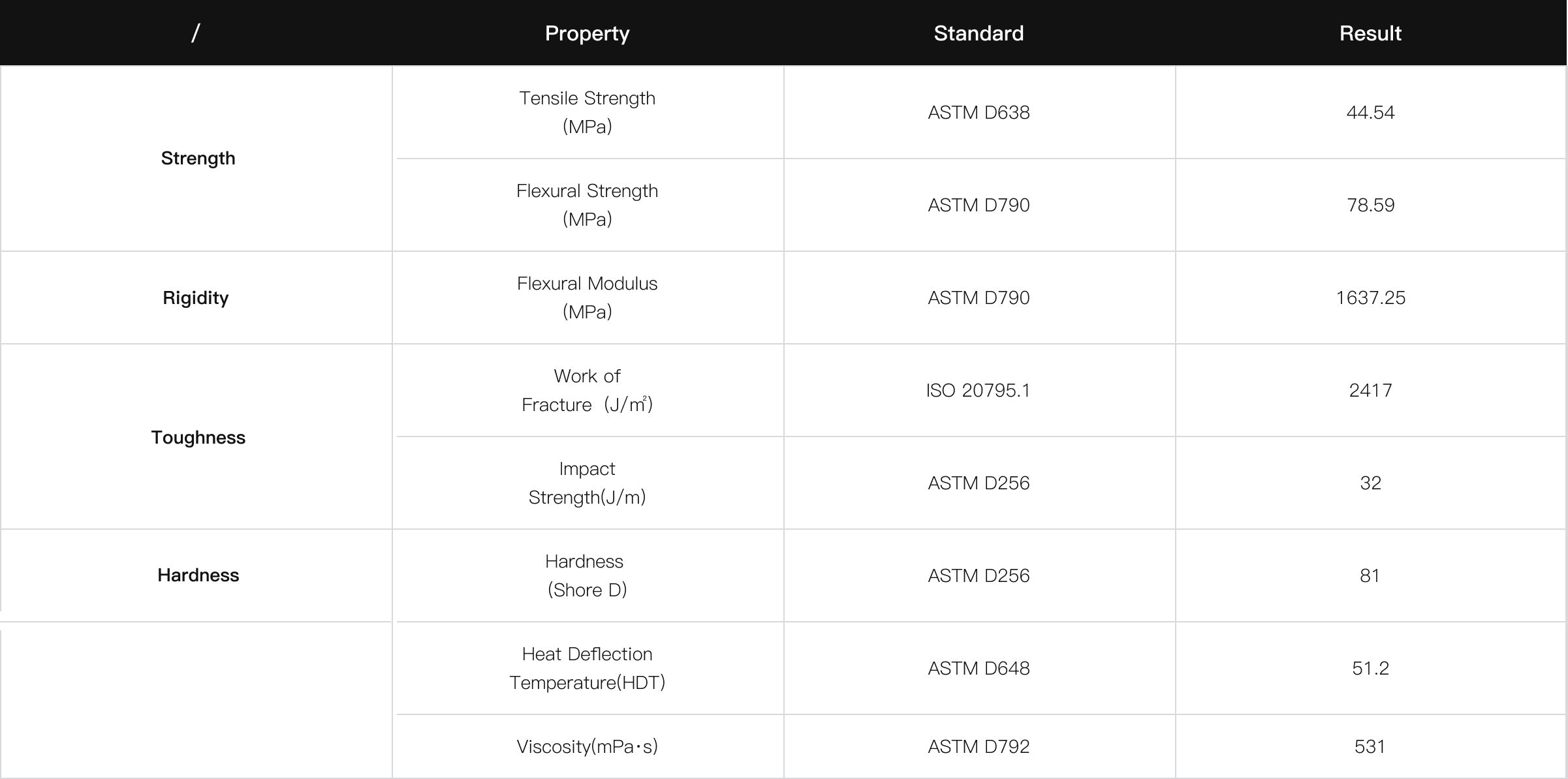
Task: Click the Heat Deflection Temperature cell
Action: pos(587,668)
